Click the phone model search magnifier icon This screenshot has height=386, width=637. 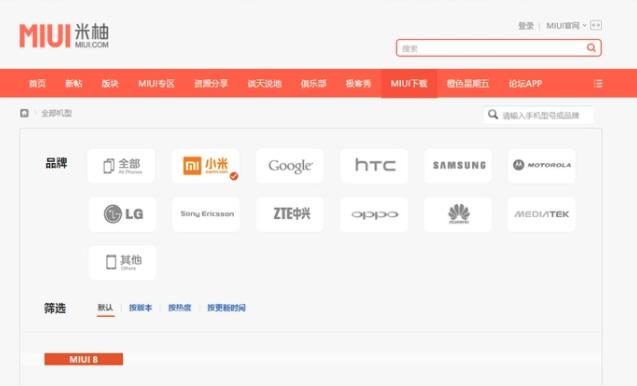pyautogui.click(x=493, y=115)
